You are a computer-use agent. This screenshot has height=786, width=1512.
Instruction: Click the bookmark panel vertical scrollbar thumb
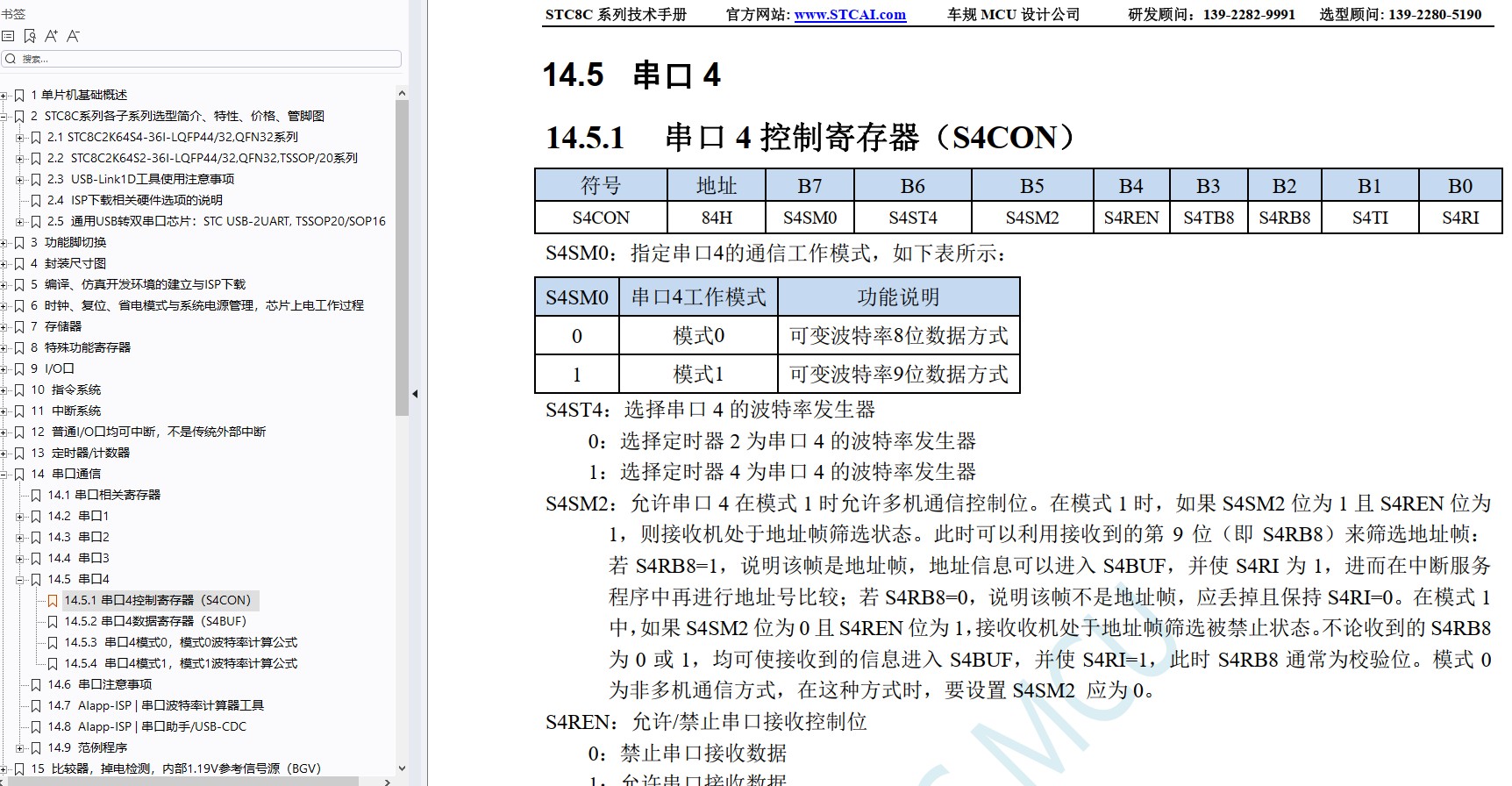tap(402, 257)
